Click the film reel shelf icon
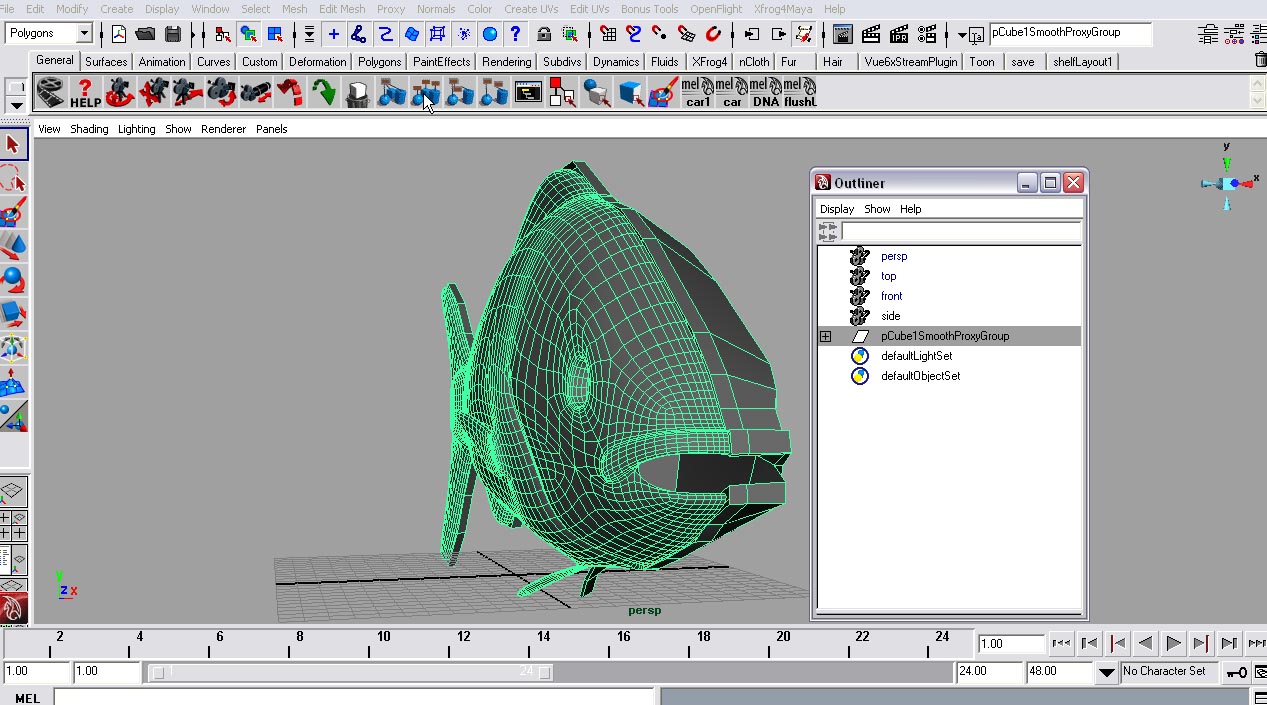The image size is (1267, 705). [51, 93]
